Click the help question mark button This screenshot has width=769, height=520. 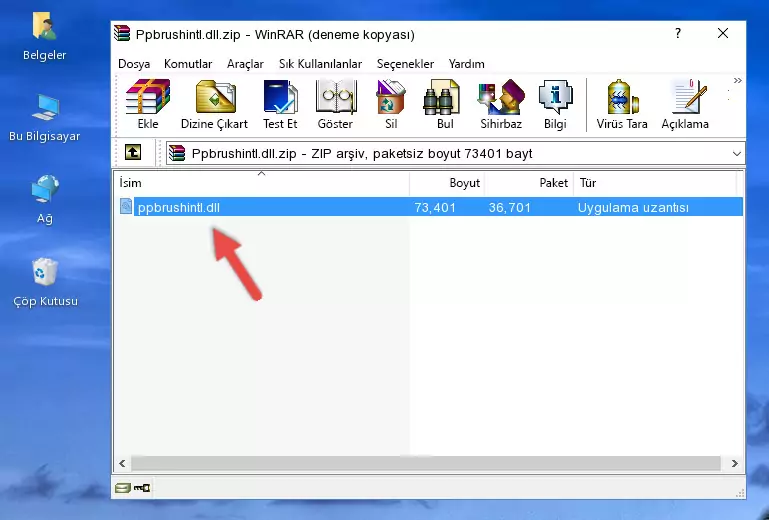[678, 33]
